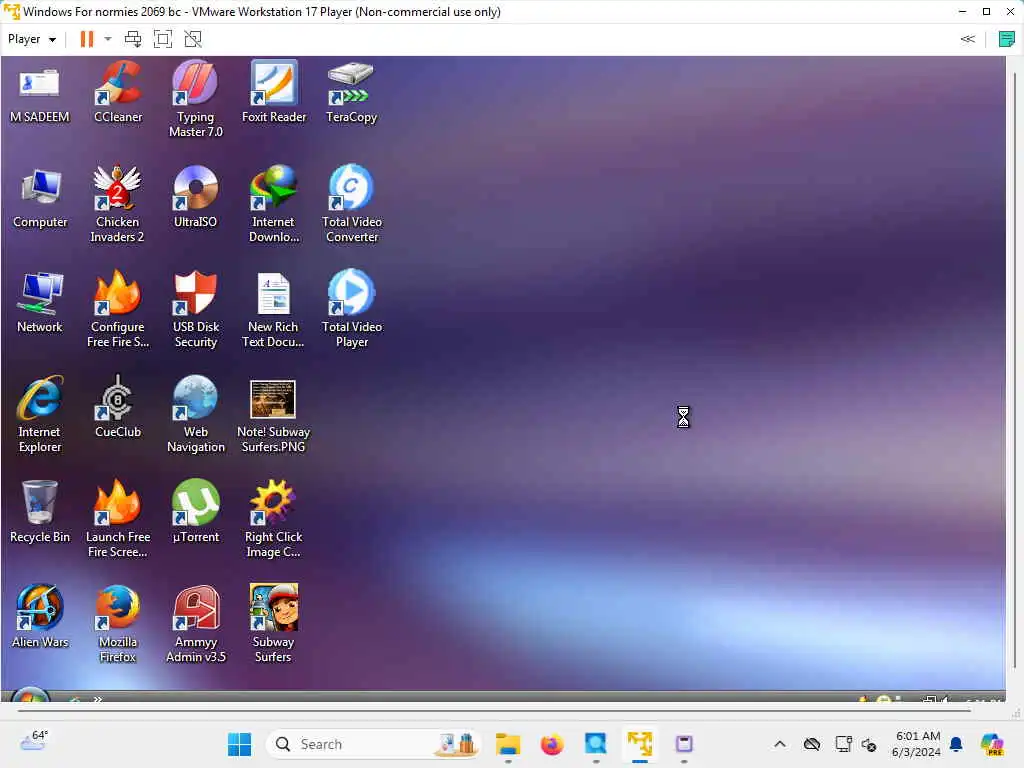Open the display/network tray icon
The image size is (1024, 768).
point(843,744)
